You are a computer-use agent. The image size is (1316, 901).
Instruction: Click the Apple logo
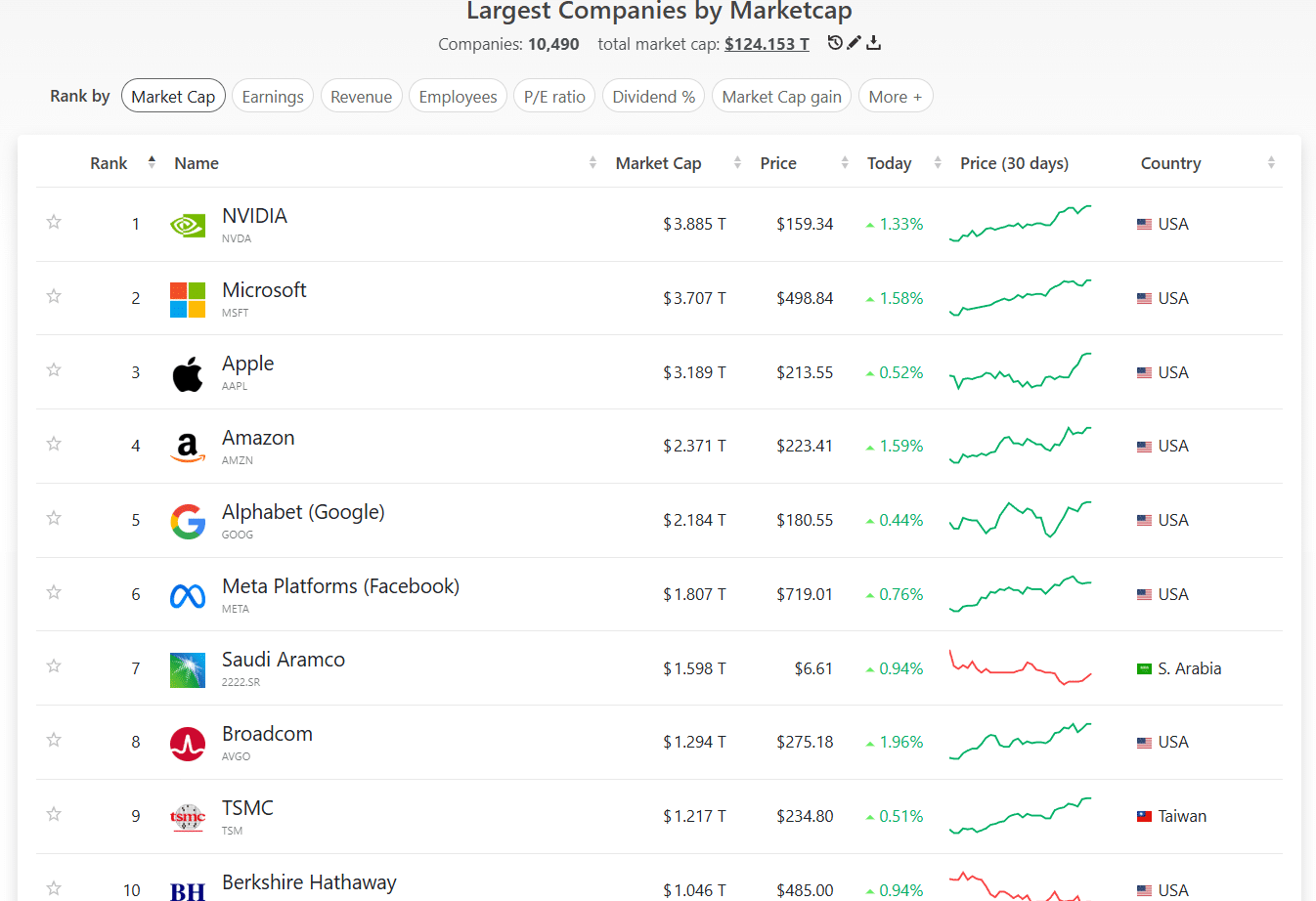click(x=188, y=373)
